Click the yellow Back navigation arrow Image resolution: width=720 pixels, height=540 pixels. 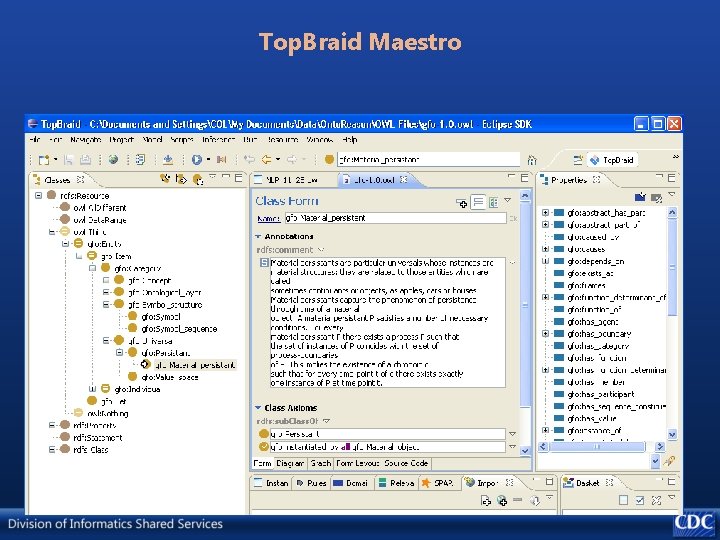tap(266, 159)
